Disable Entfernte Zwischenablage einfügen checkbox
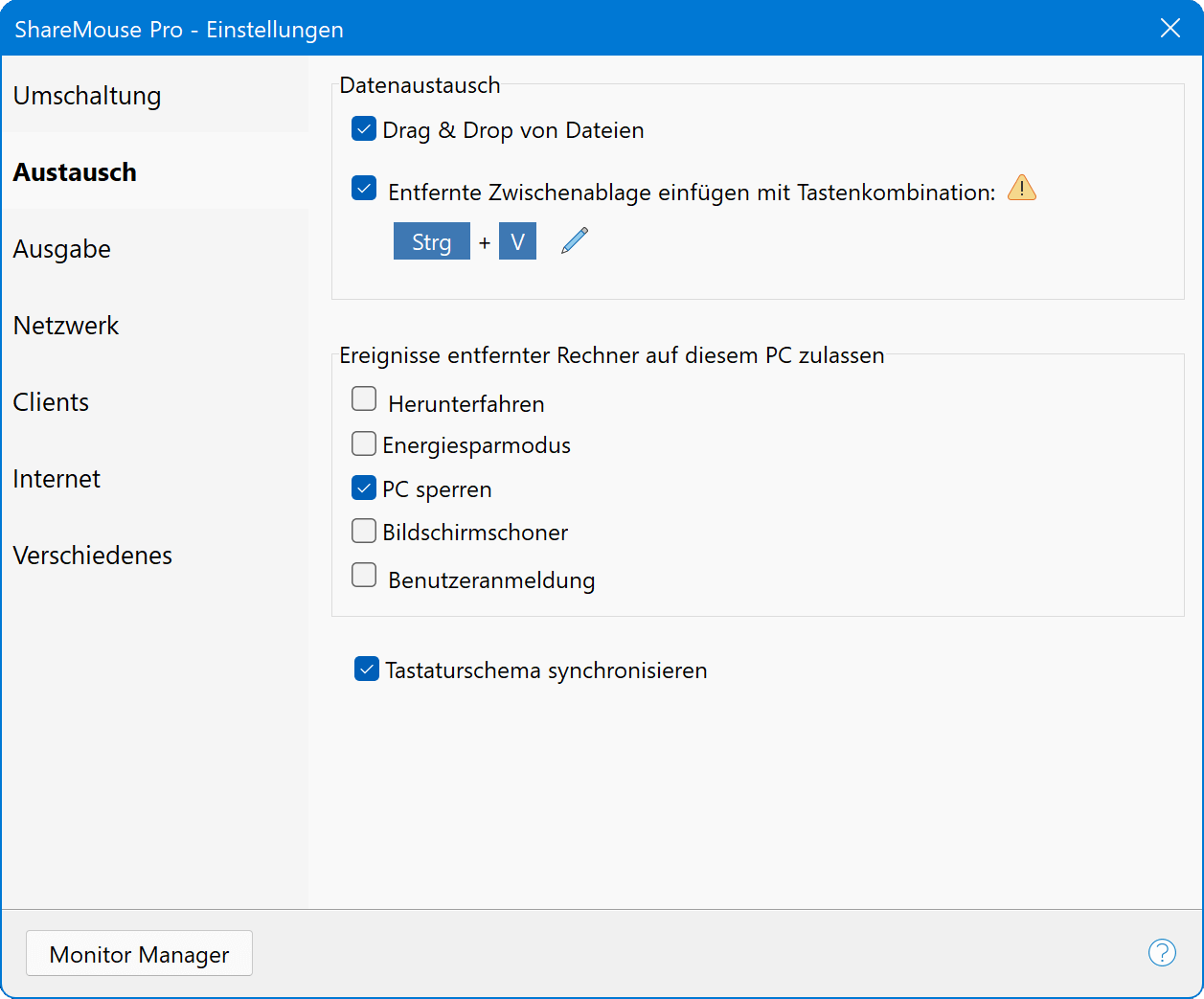1204x999 pixels. [364, 188]
